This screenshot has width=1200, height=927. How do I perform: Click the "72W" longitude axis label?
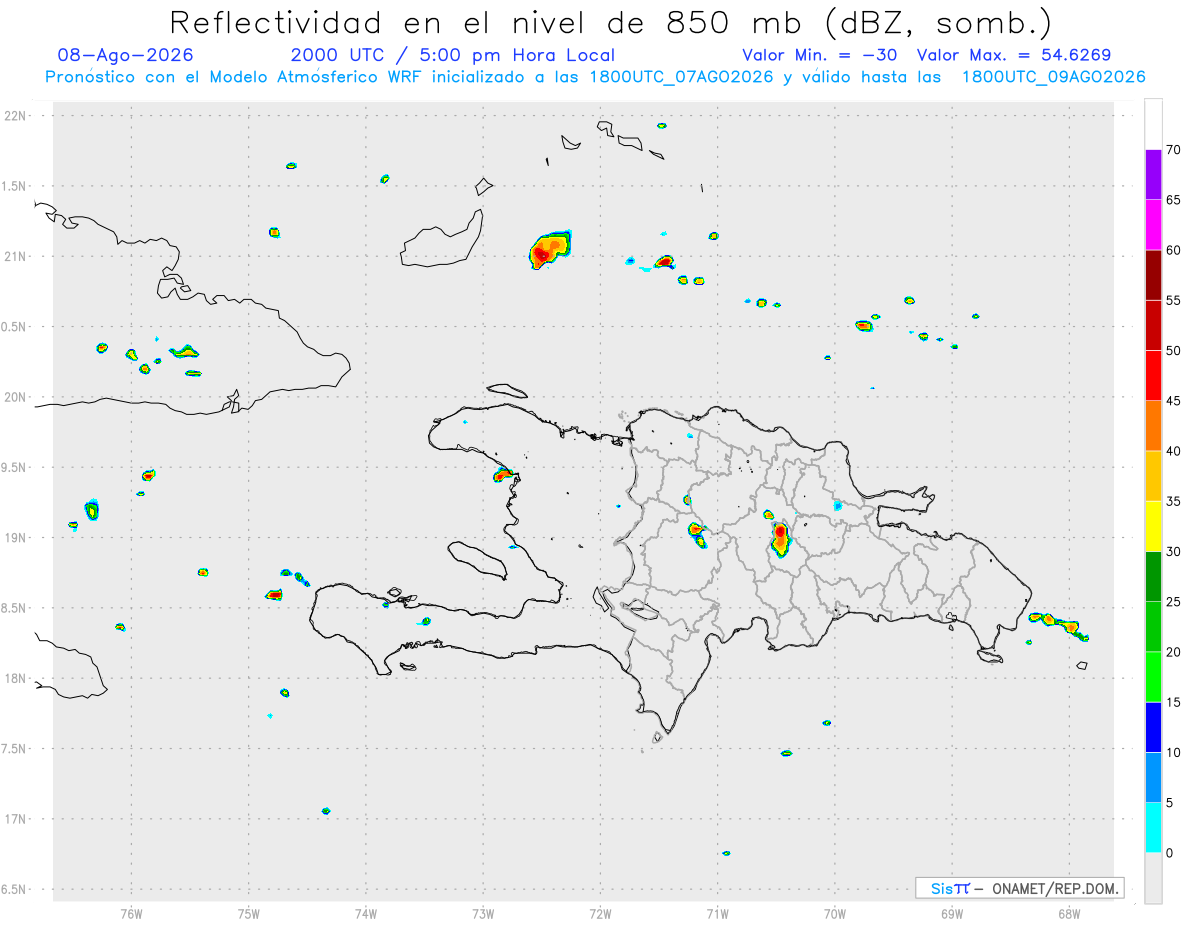[600, 913]
